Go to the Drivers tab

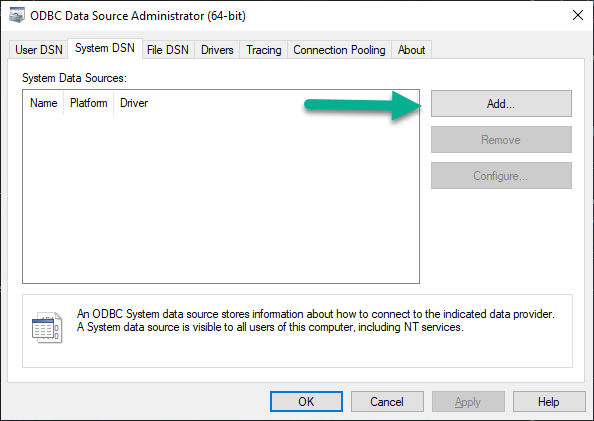217,50
